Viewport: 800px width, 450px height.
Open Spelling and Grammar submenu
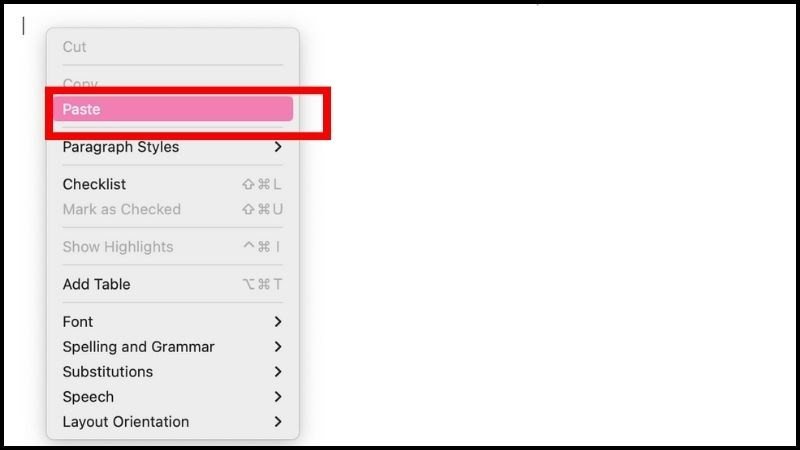[173, 347]
